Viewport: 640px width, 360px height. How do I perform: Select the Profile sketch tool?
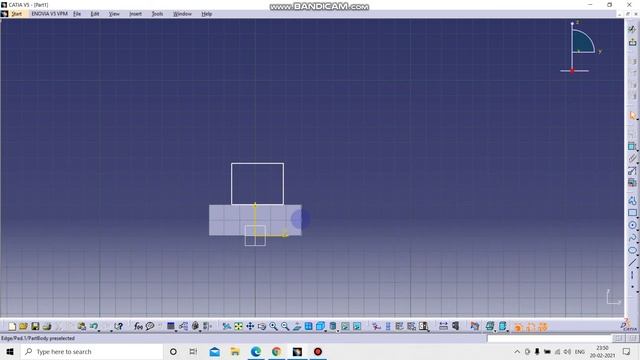[632, 200]
